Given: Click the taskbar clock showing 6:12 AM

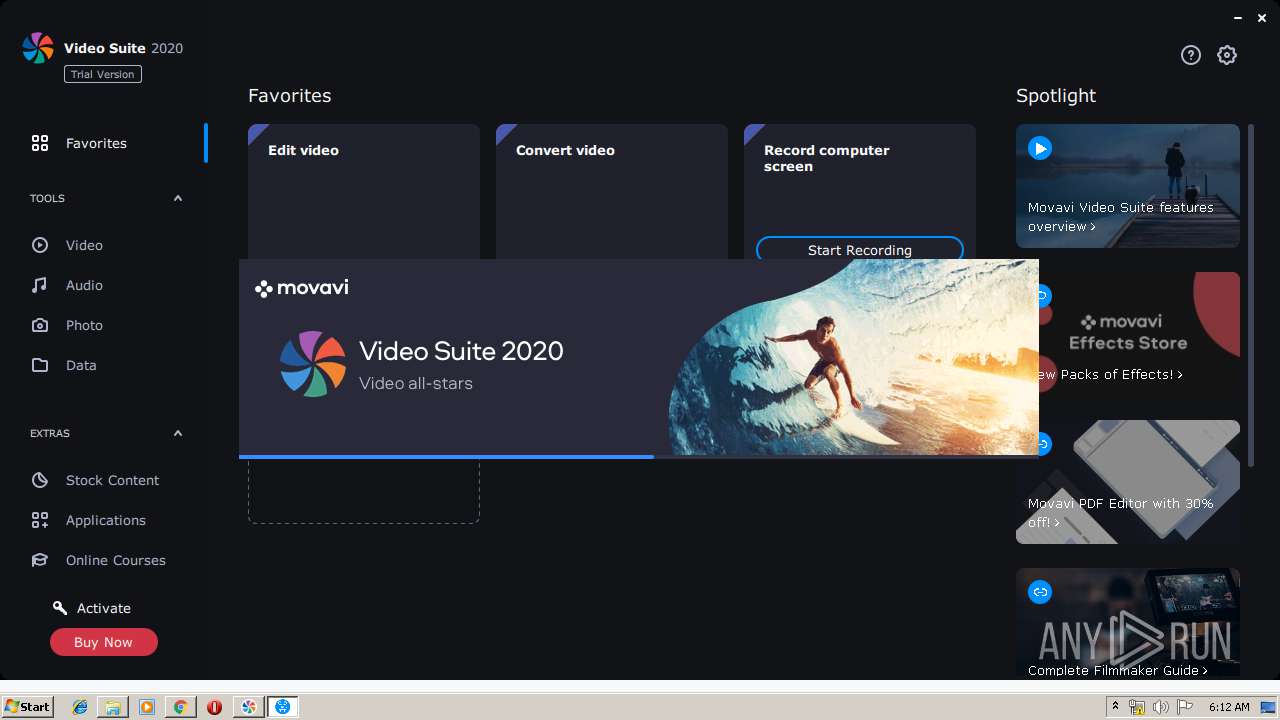Looking at the screenshot, I should point(1229,707).
